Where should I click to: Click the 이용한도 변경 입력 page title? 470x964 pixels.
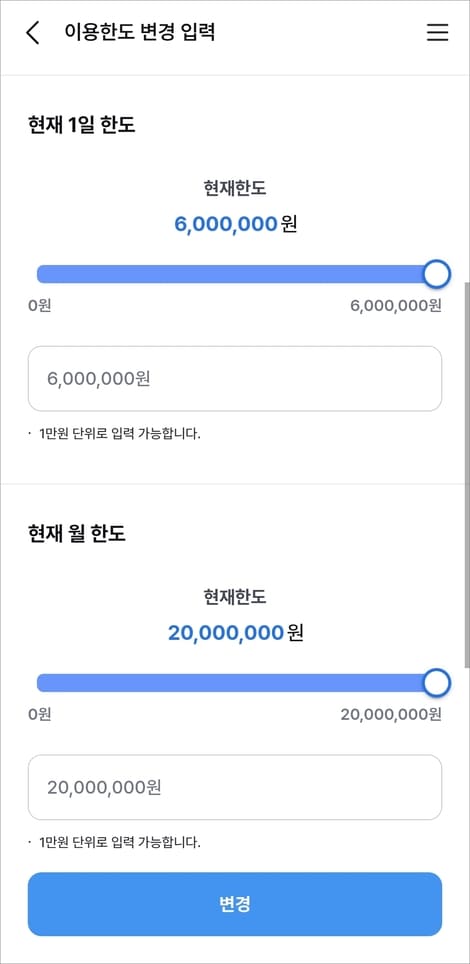tap(140, 32)
